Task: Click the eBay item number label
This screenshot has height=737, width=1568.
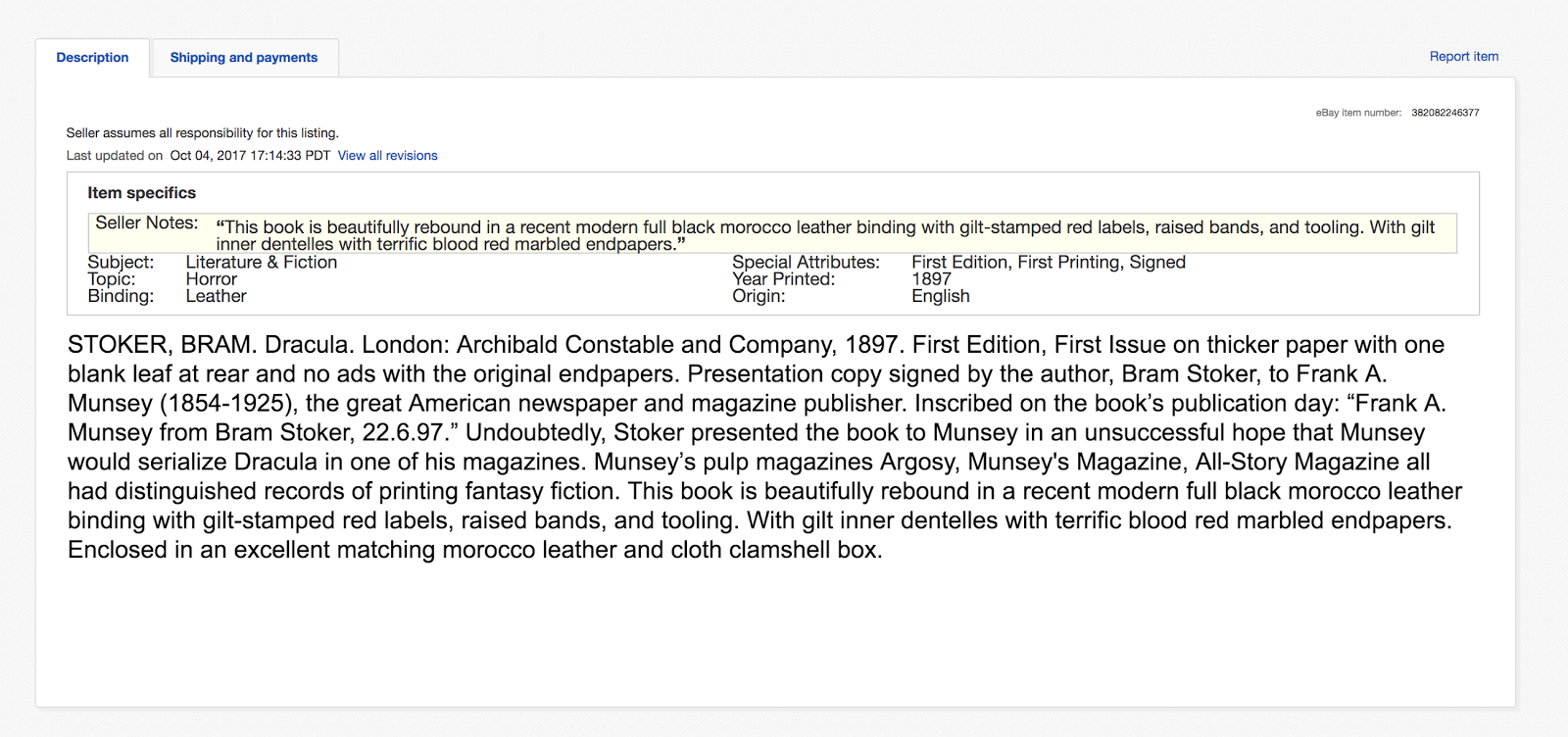Action: coord(1357,113)
